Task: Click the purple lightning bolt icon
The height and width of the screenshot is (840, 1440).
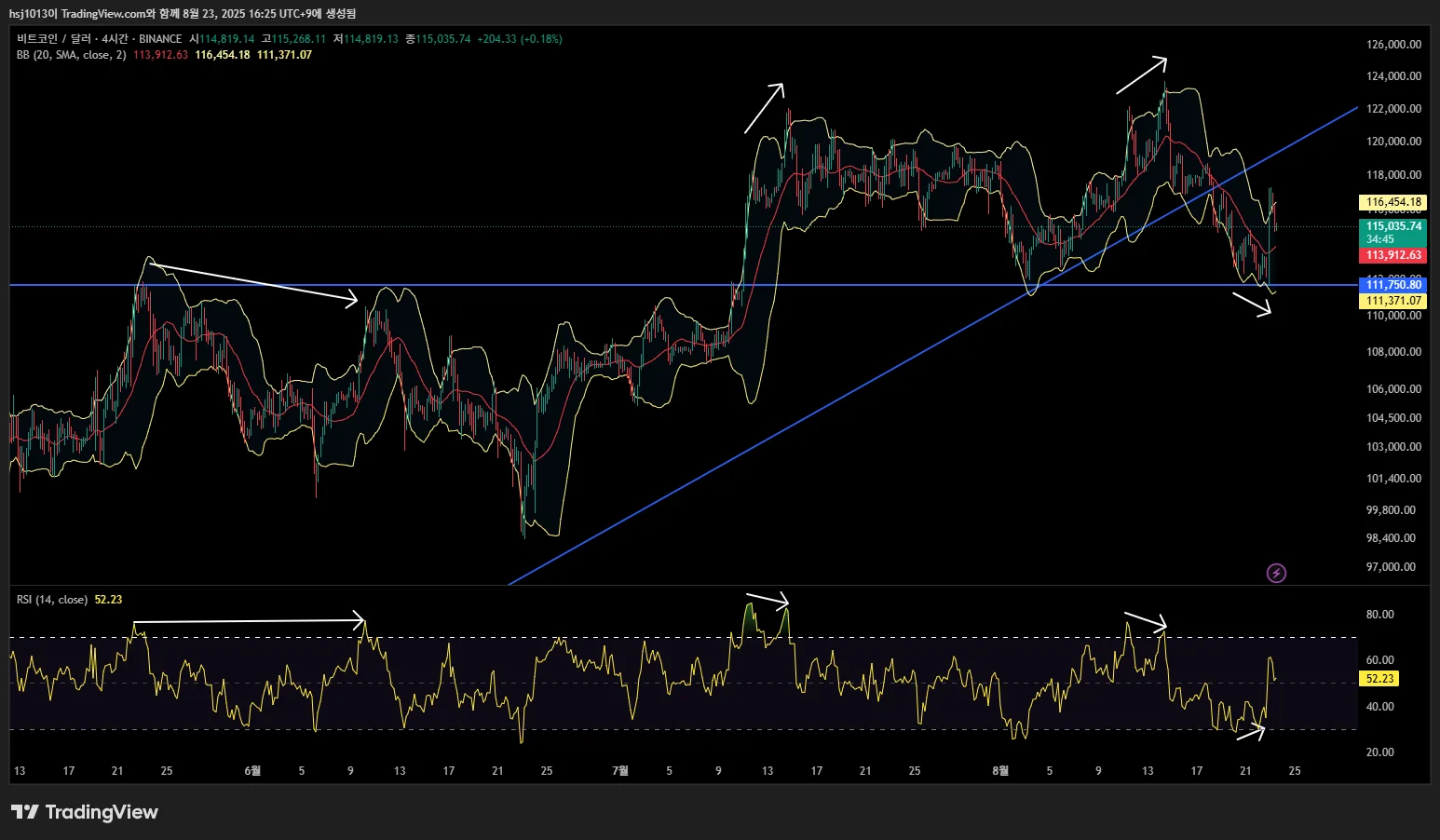Action: (x=1276, y=573)
